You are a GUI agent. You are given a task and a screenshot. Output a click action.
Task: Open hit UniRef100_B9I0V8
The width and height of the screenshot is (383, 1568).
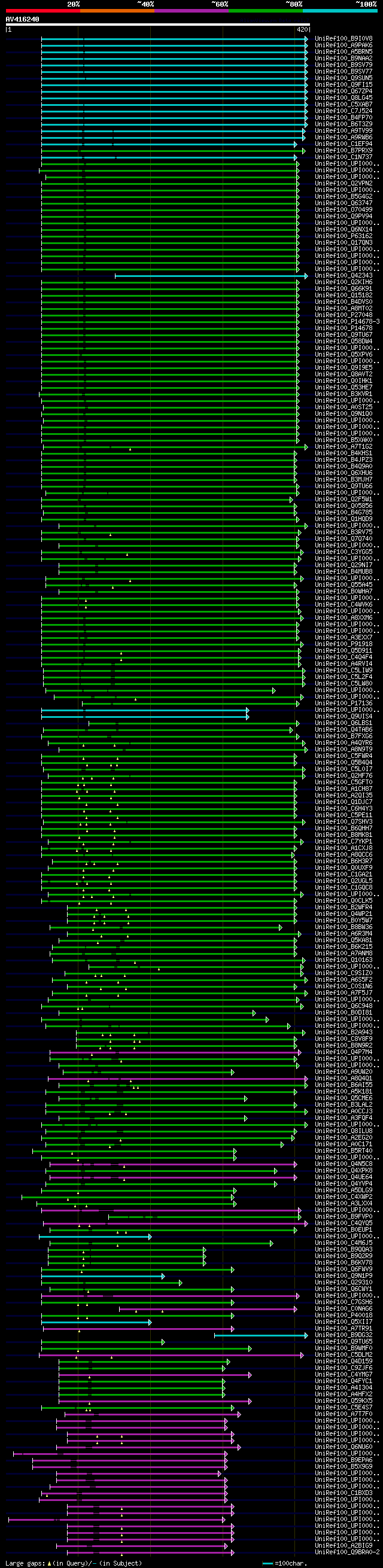[344, 39]
